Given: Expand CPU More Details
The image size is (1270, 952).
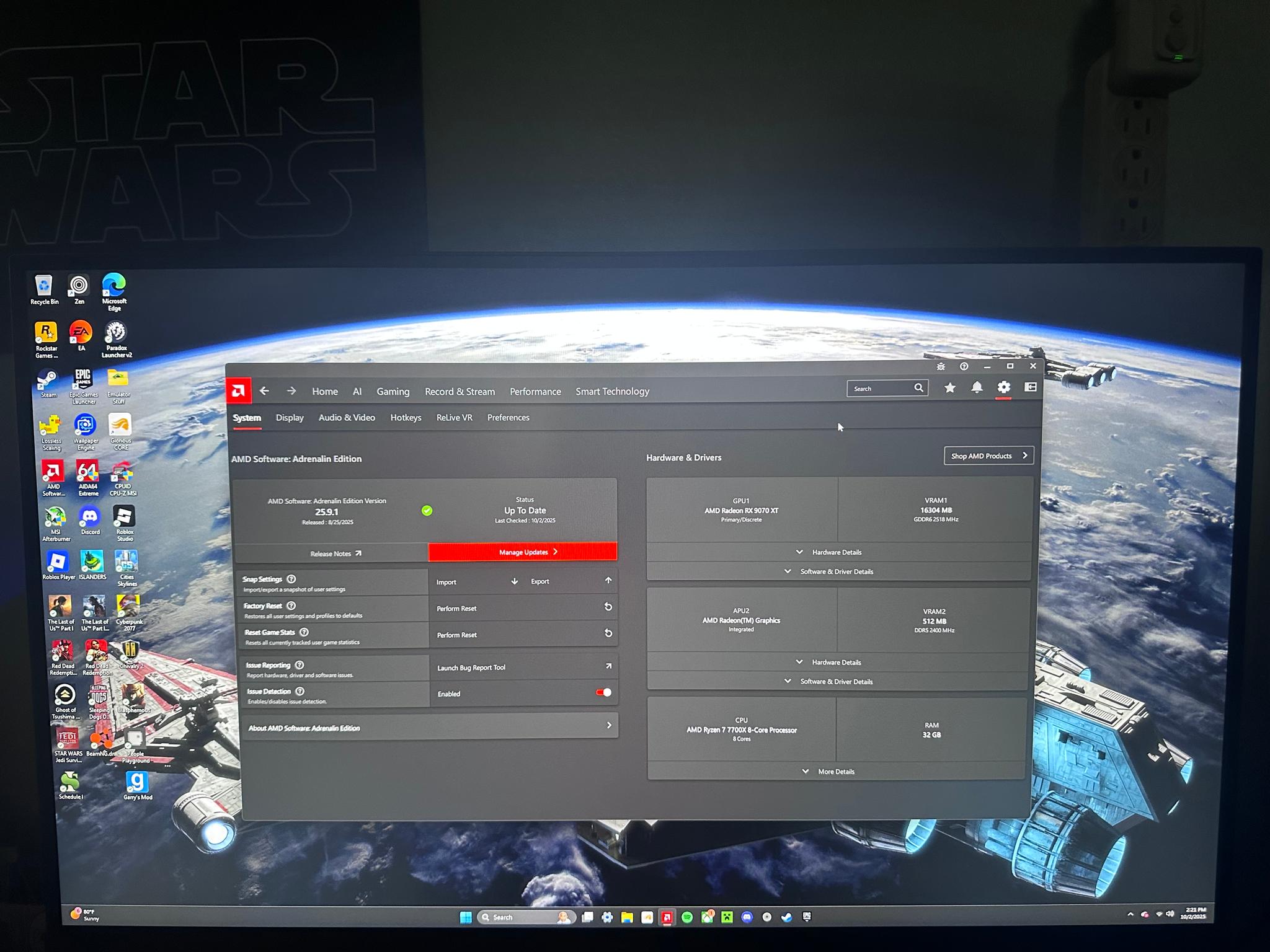Looking at the screenshot, I should point(837,771).
